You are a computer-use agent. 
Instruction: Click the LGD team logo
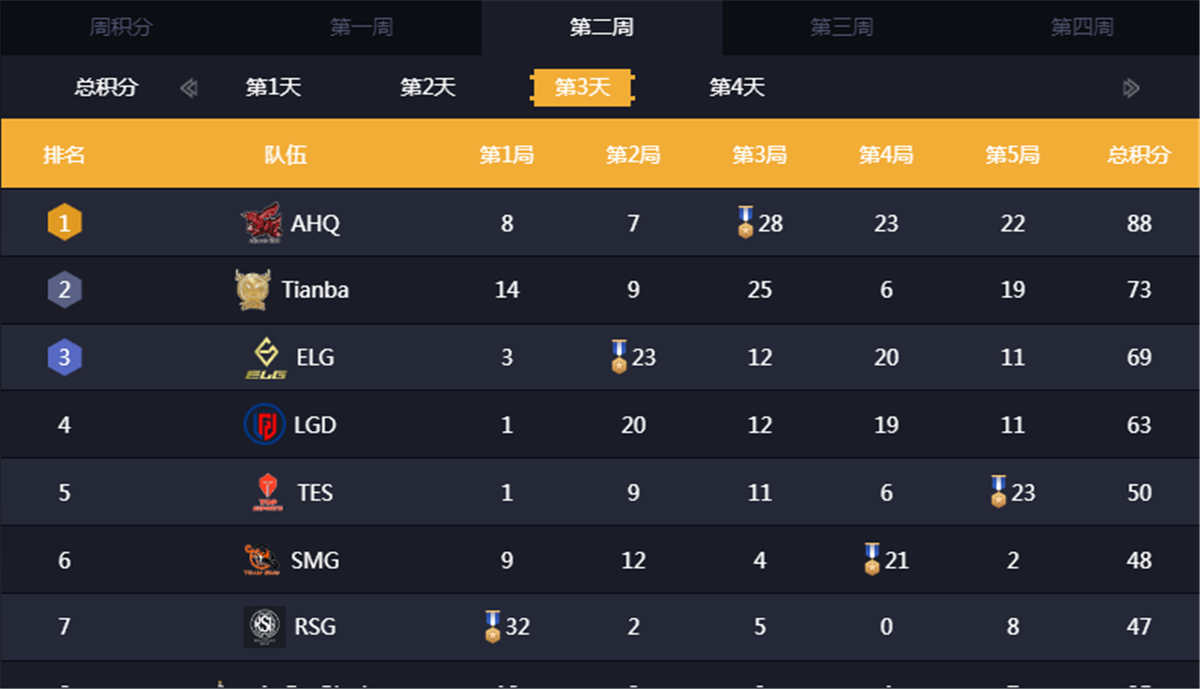[265, 425]
